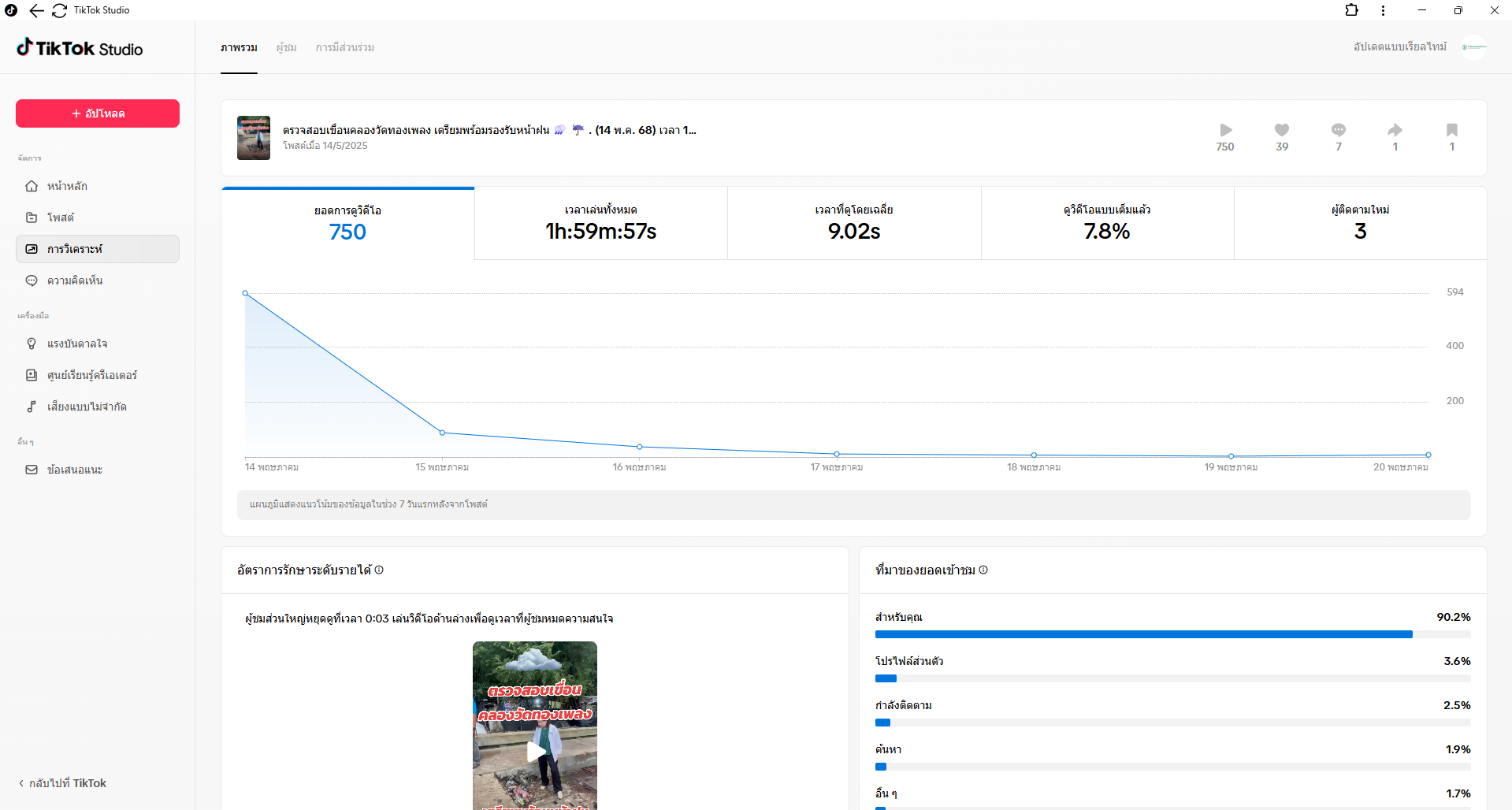1512x810 pixels.
Task: Click the 16 May data point on chart
Action: tap(640, 447)
